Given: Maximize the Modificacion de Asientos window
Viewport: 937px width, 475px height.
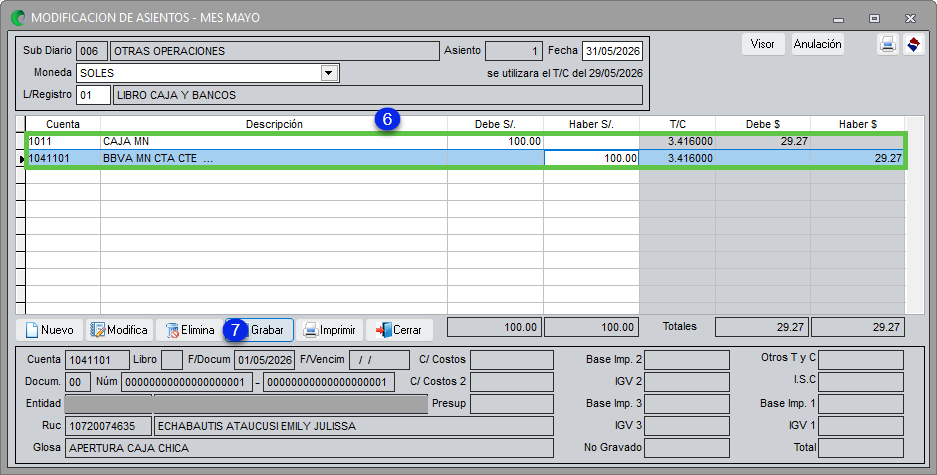Looking at the screenshot, I should pos(874,18).
